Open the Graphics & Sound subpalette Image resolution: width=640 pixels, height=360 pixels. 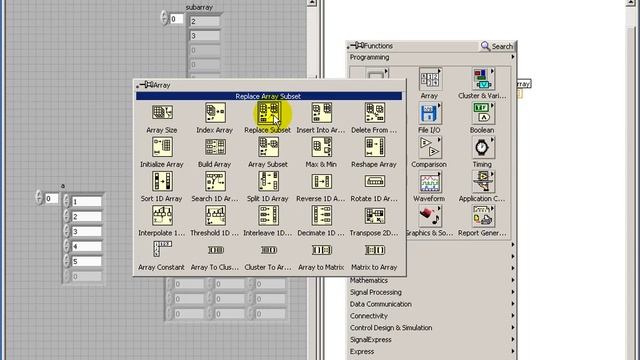[429, 216]
